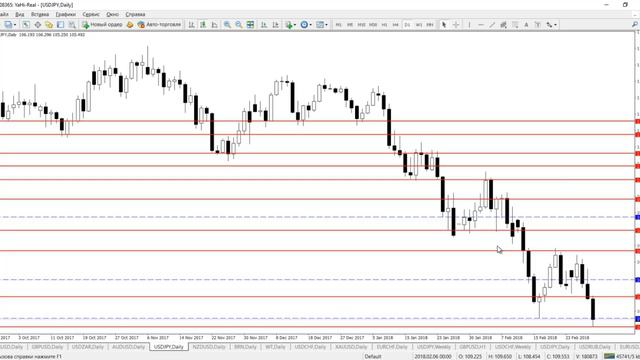Toggle the Авто-торговля button
The image size is (640, 360).
[x=159, y=25]
